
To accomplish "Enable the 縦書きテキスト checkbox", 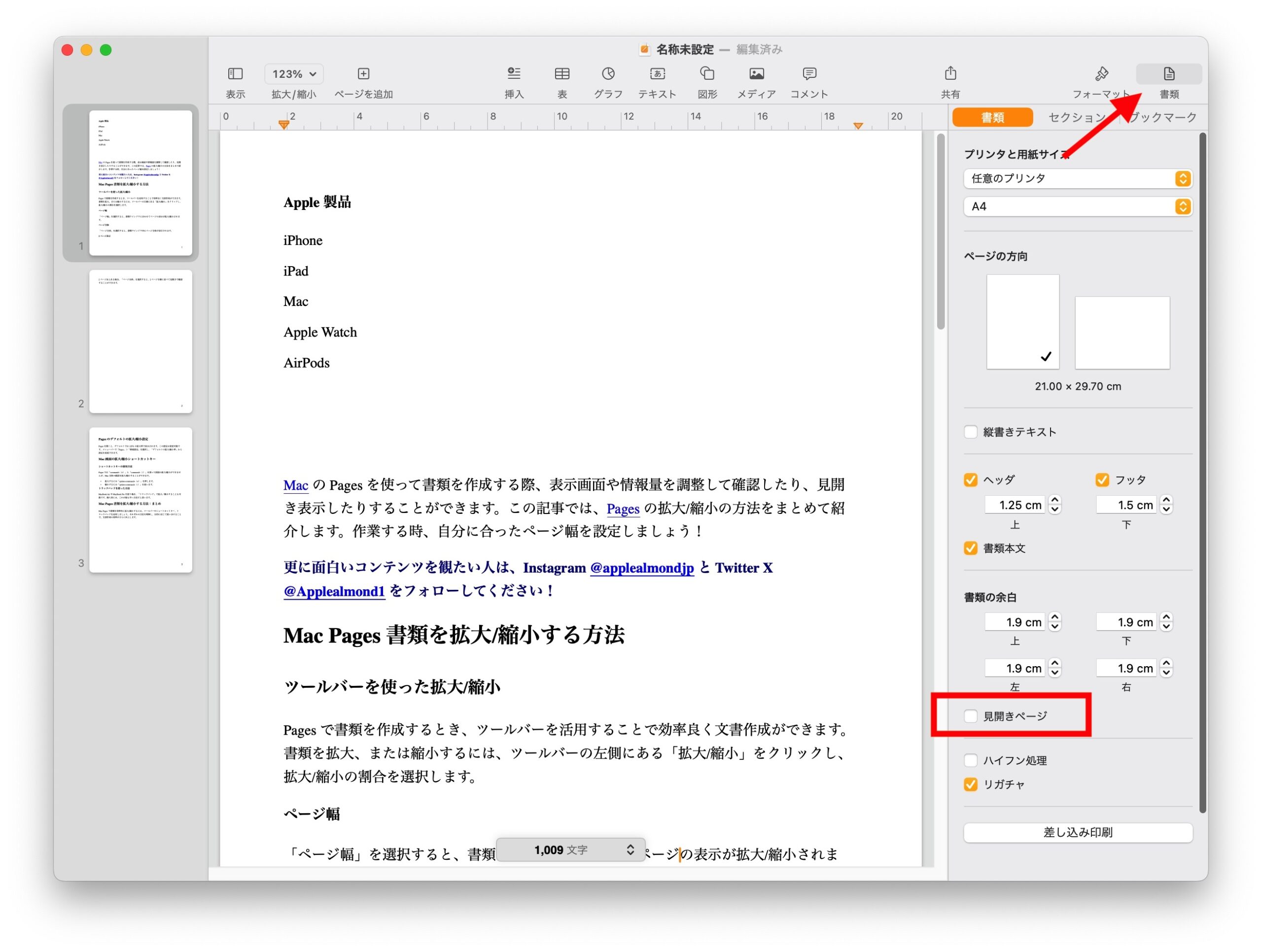I will pos(970,432).
